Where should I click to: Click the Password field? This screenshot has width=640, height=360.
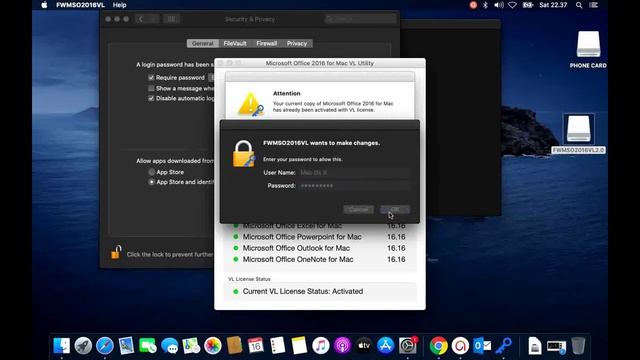[353, 186]
